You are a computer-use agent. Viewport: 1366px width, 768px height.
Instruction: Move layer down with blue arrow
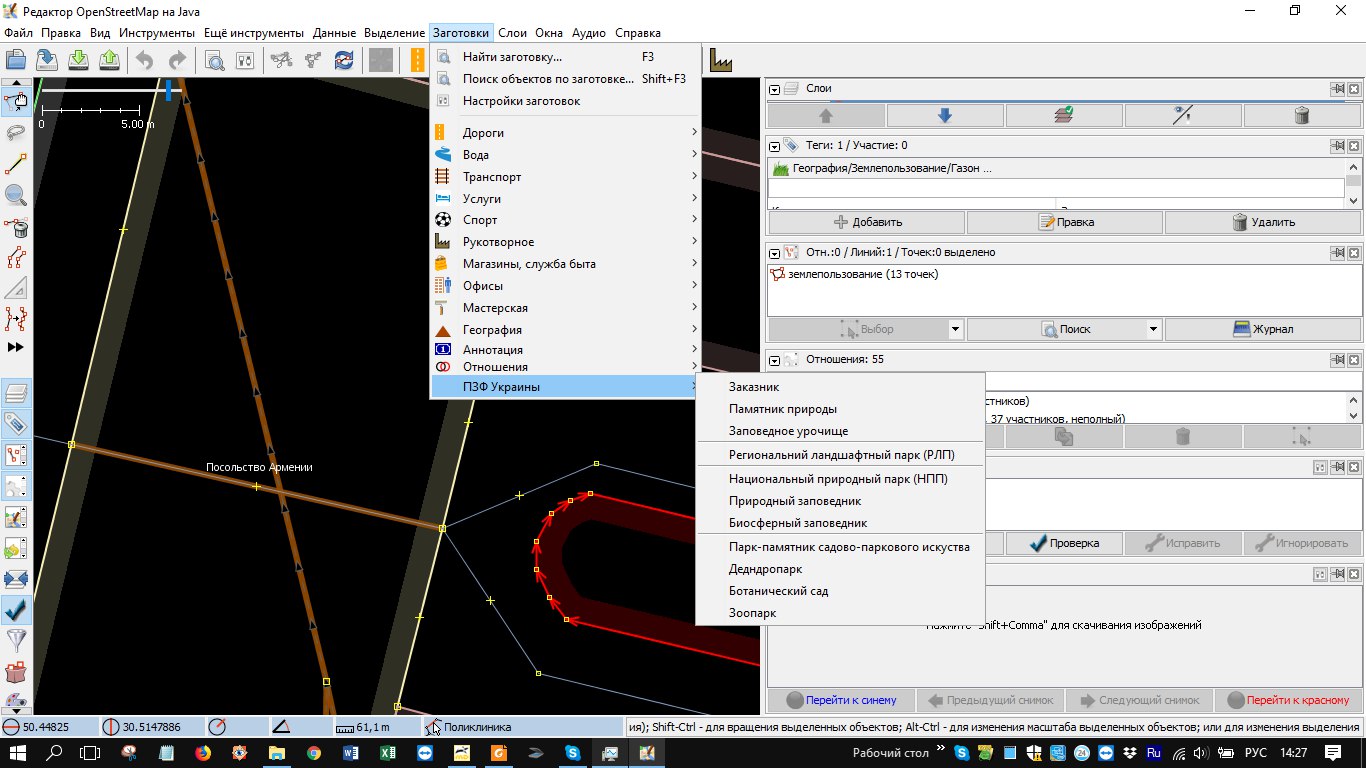click(945, 116)
